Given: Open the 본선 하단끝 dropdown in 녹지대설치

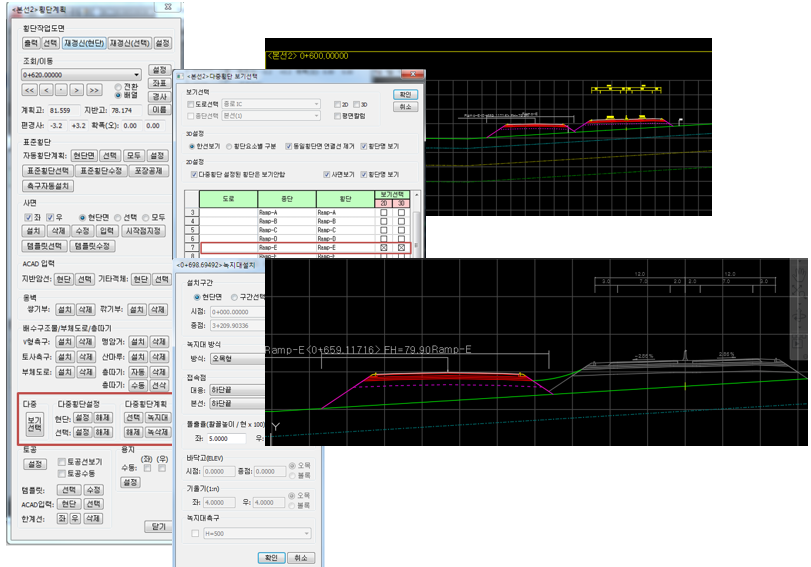Looking at the screenshot, I should coord(237,403).
